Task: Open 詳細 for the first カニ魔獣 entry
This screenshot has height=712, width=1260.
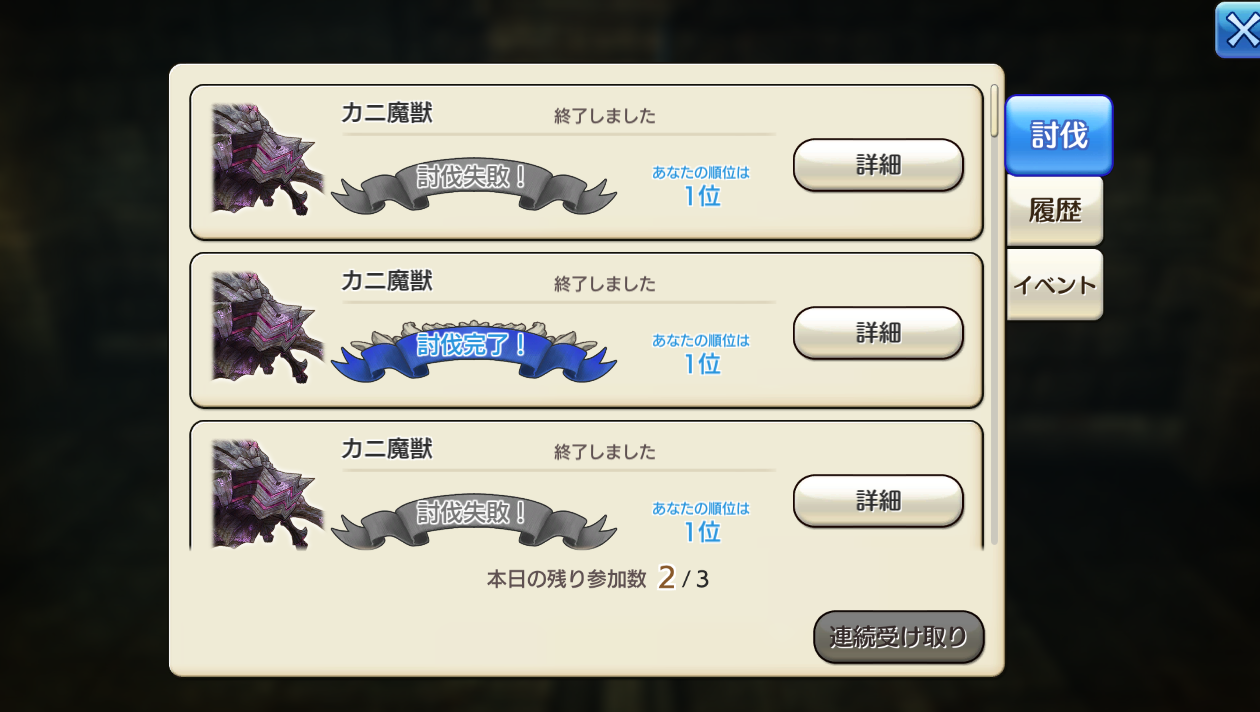Action: [x=878, y=165]
